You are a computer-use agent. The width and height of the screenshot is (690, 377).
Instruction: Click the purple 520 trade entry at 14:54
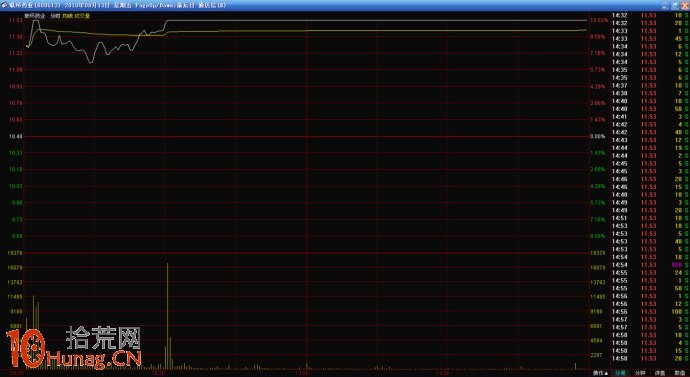click(676, 265)
